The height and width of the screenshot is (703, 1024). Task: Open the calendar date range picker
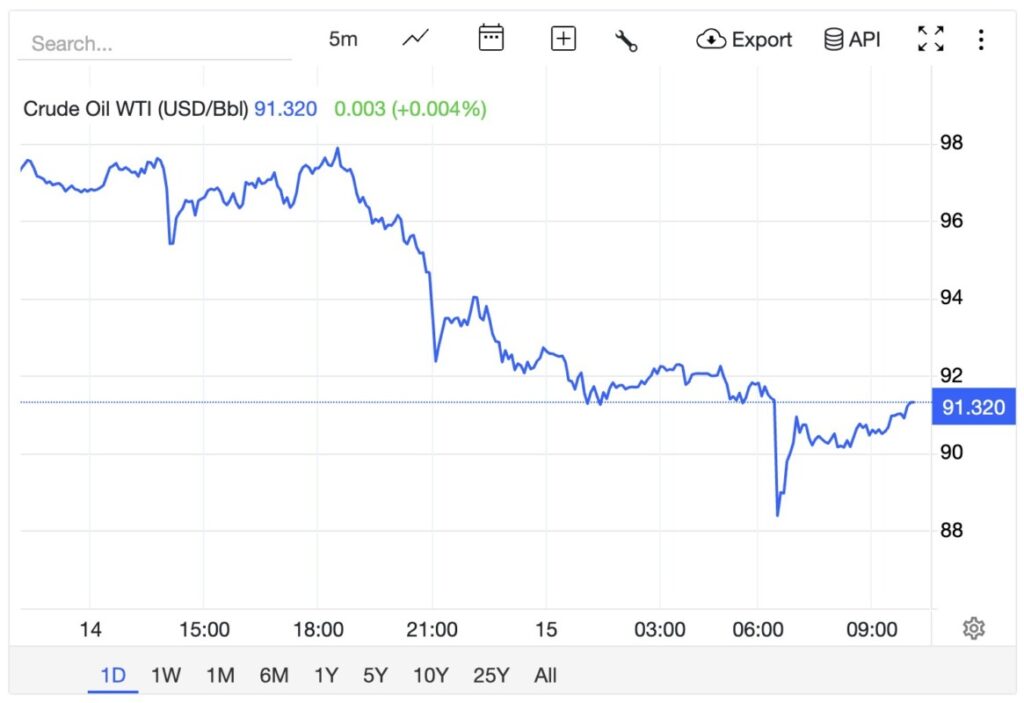490,39
